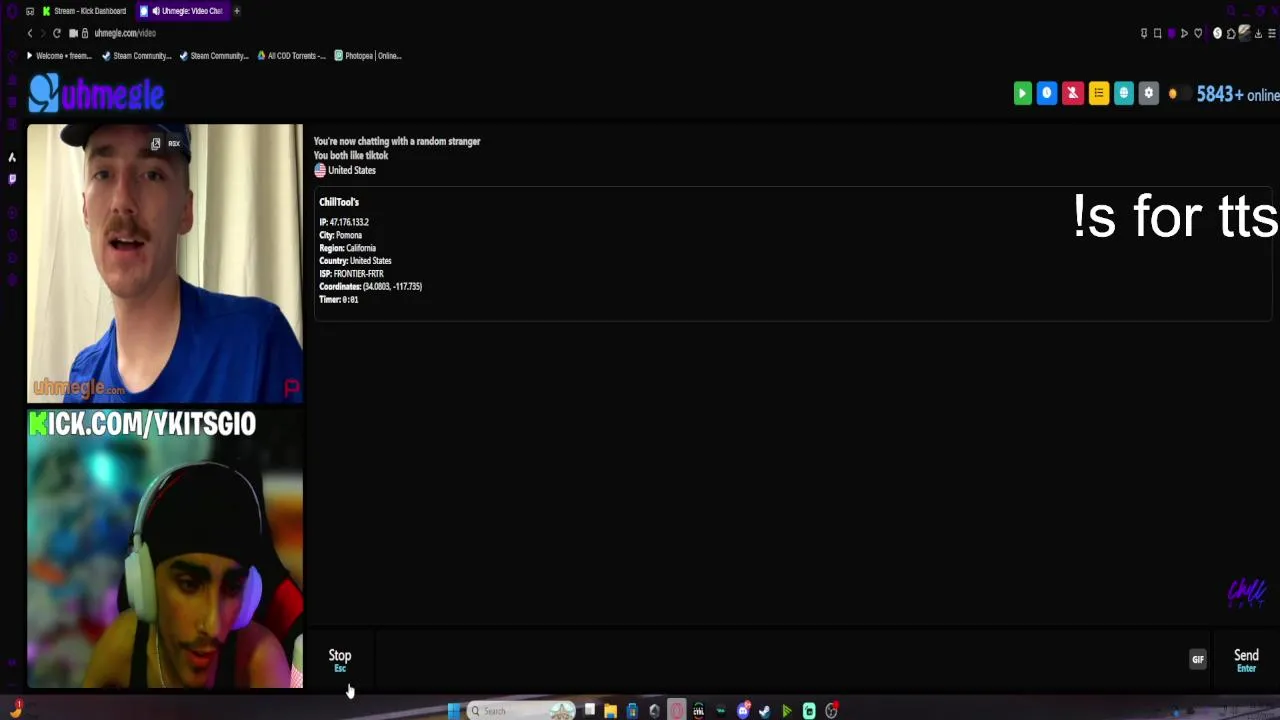Click the taskbar Search box

pos(520,711)
